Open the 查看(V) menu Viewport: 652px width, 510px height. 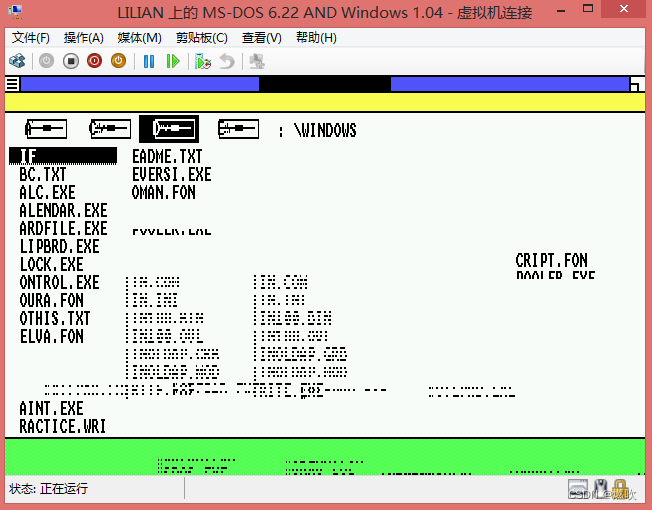click(262, 38)
